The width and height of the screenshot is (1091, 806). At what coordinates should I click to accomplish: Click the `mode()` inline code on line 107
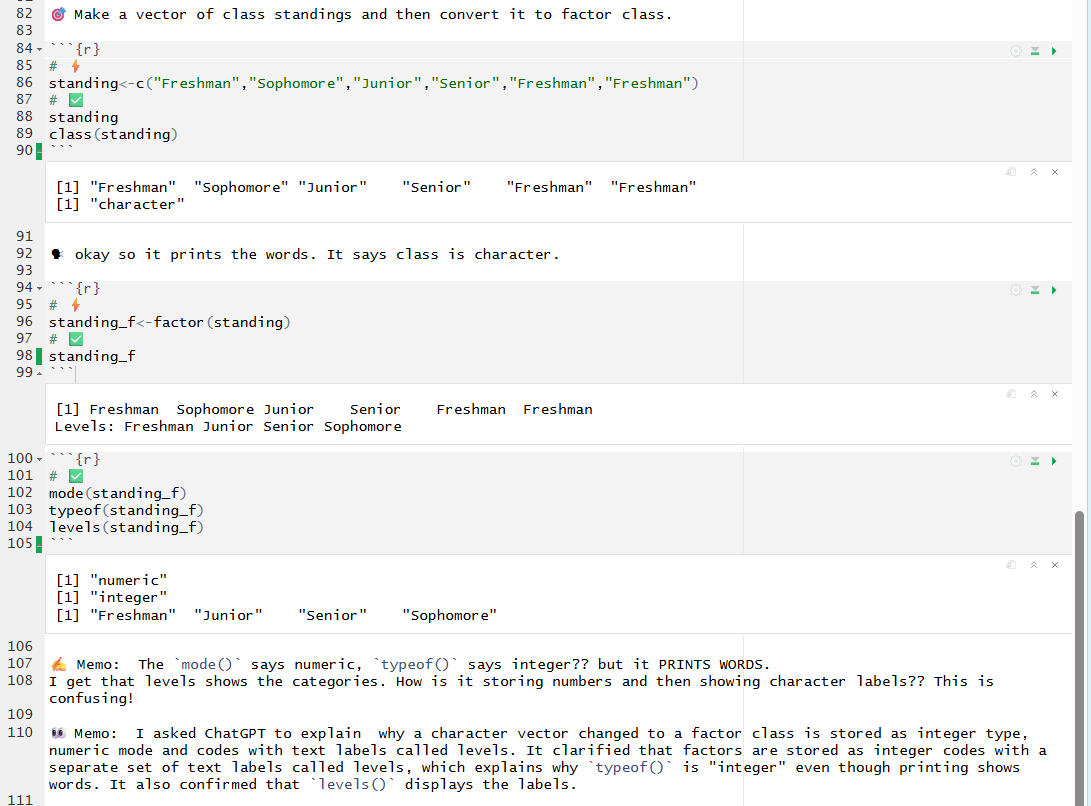click(x=207, y=665)
